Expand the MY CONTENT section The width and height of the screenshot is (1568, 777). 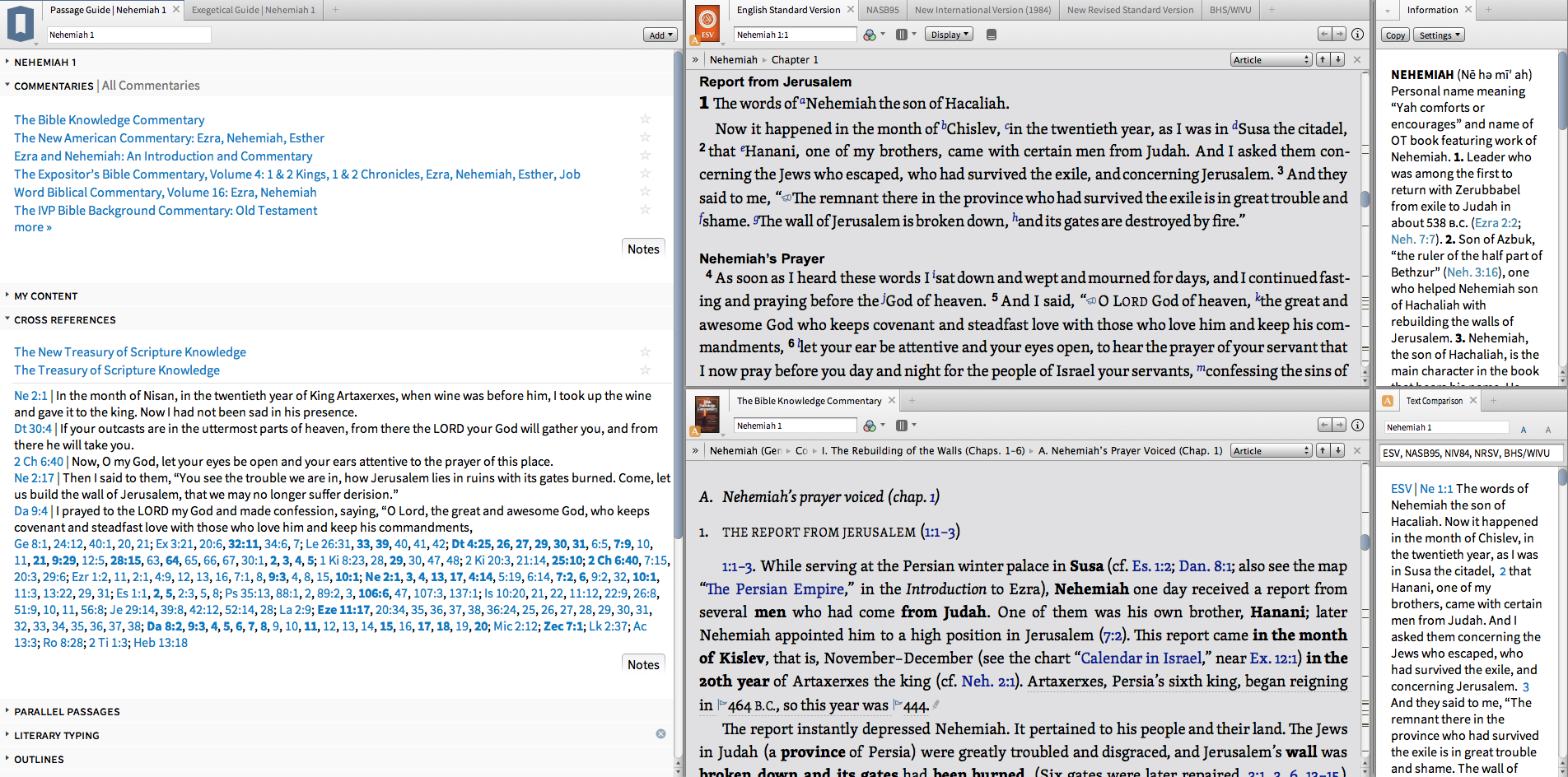coord(7,295)
